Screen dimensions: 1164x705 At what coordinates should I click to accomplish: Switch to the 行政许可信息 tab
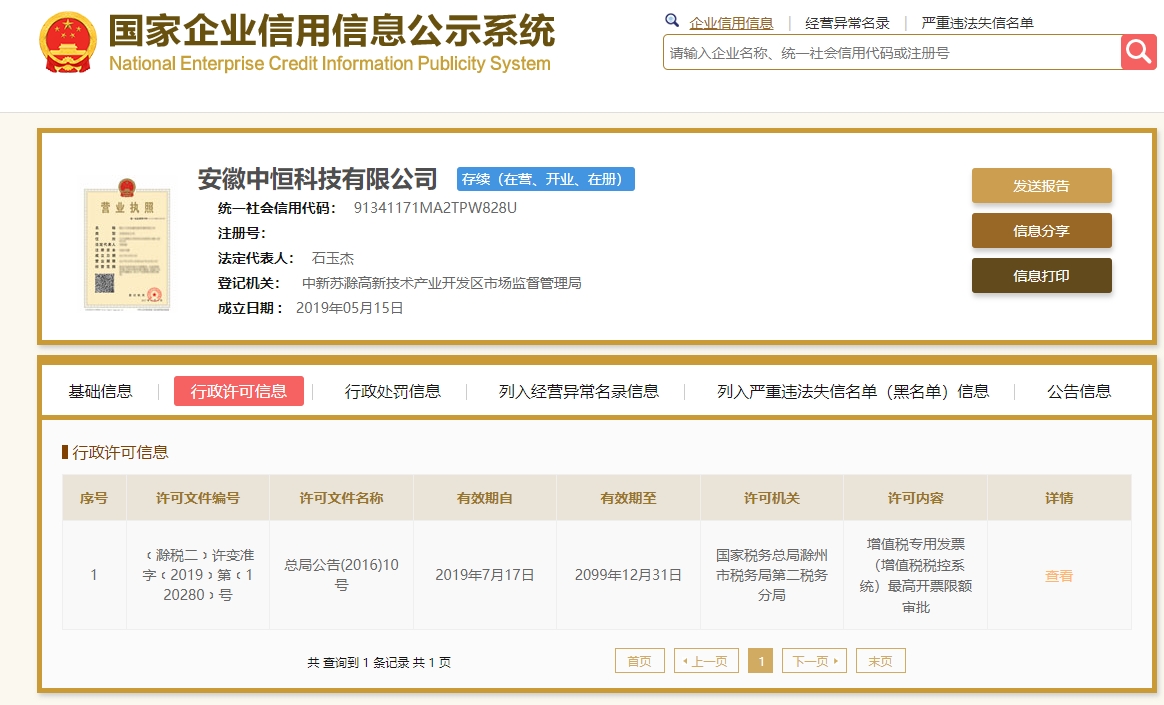(x=238, y=391)
